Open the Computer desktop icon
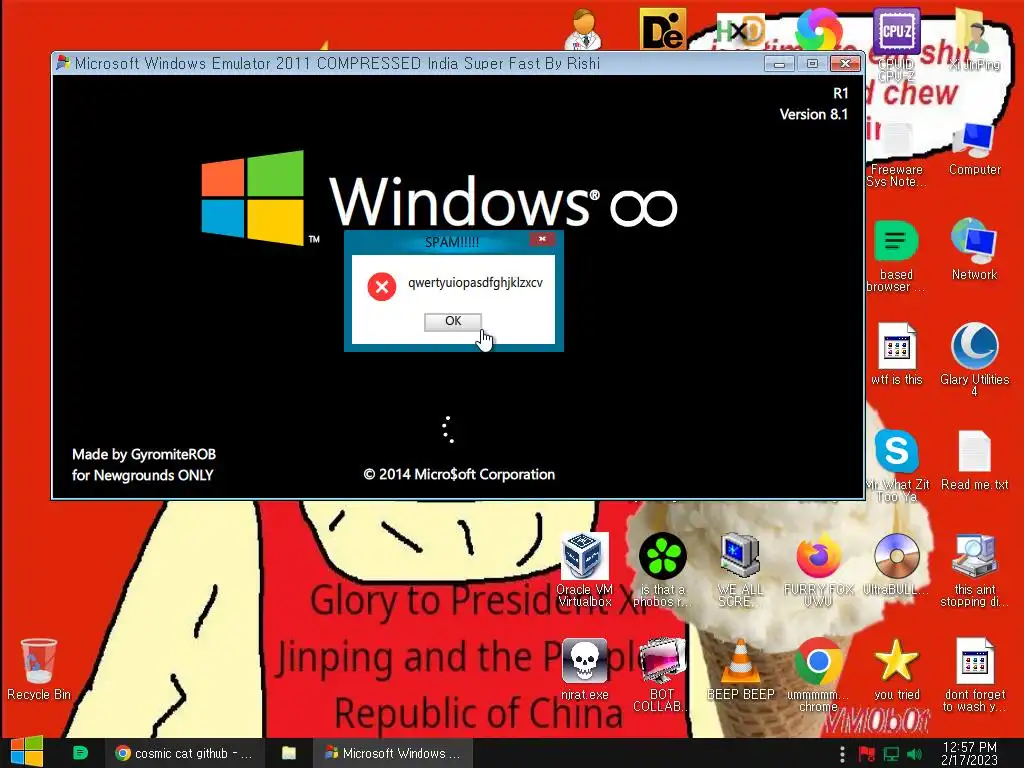 [974, 148]
